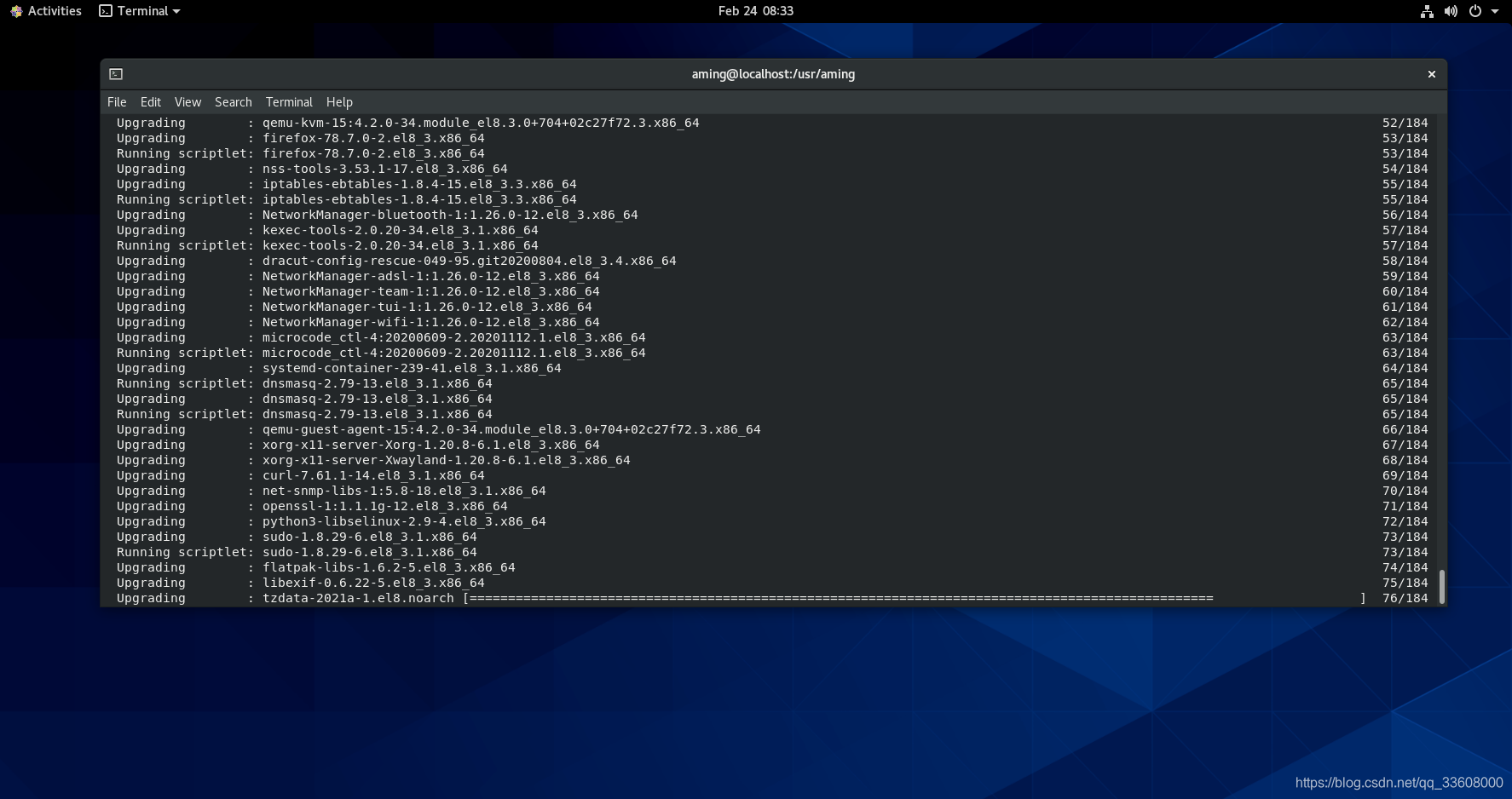Screen dimensions: 1512x799
Task: Click the tzdata-2021a-1.el8.noarch text
Action: 358,599
